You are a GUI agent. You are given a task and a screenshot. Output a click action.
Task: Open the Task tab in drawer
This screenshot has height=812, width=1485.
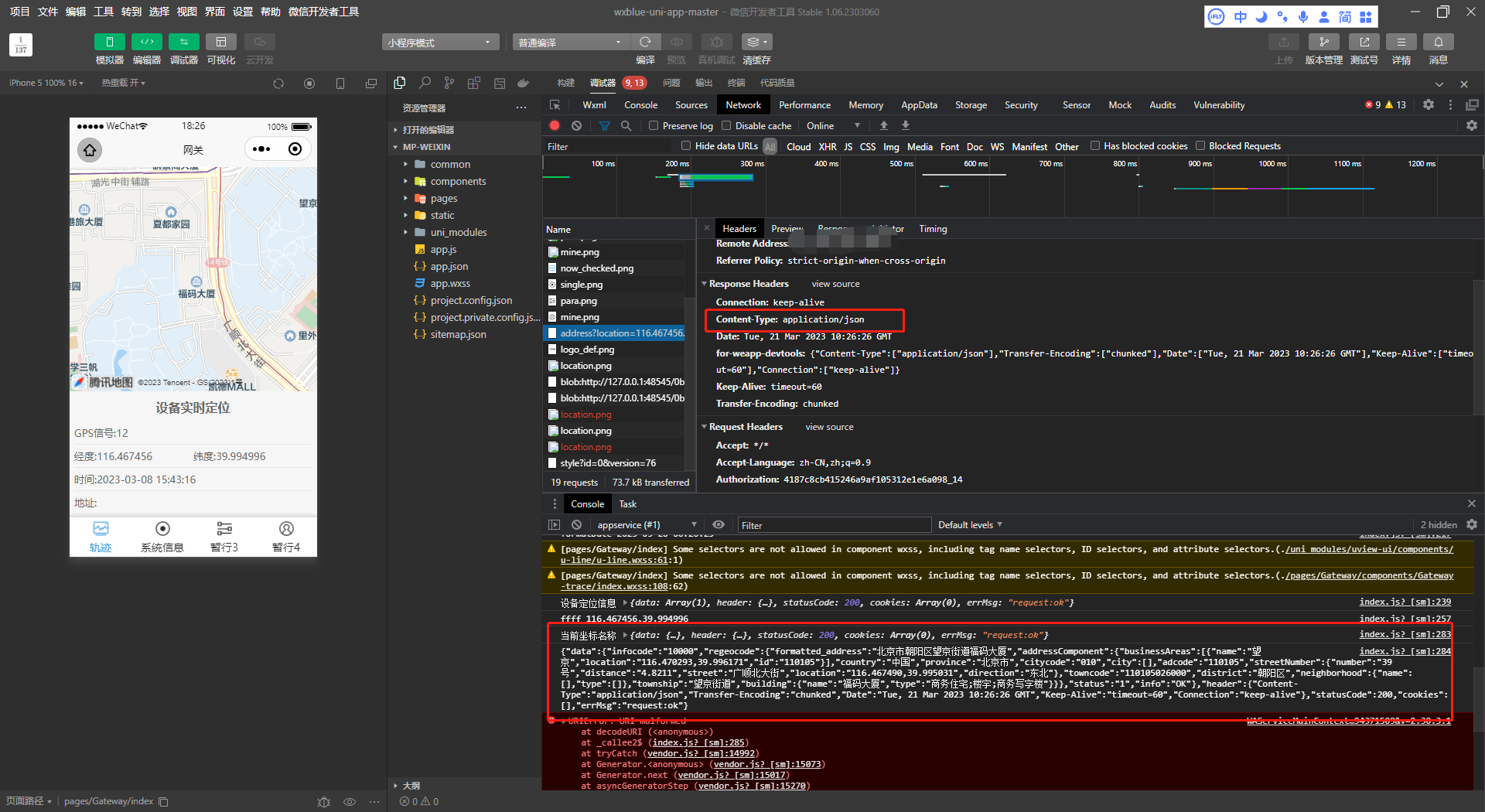[x=627, y=504]
